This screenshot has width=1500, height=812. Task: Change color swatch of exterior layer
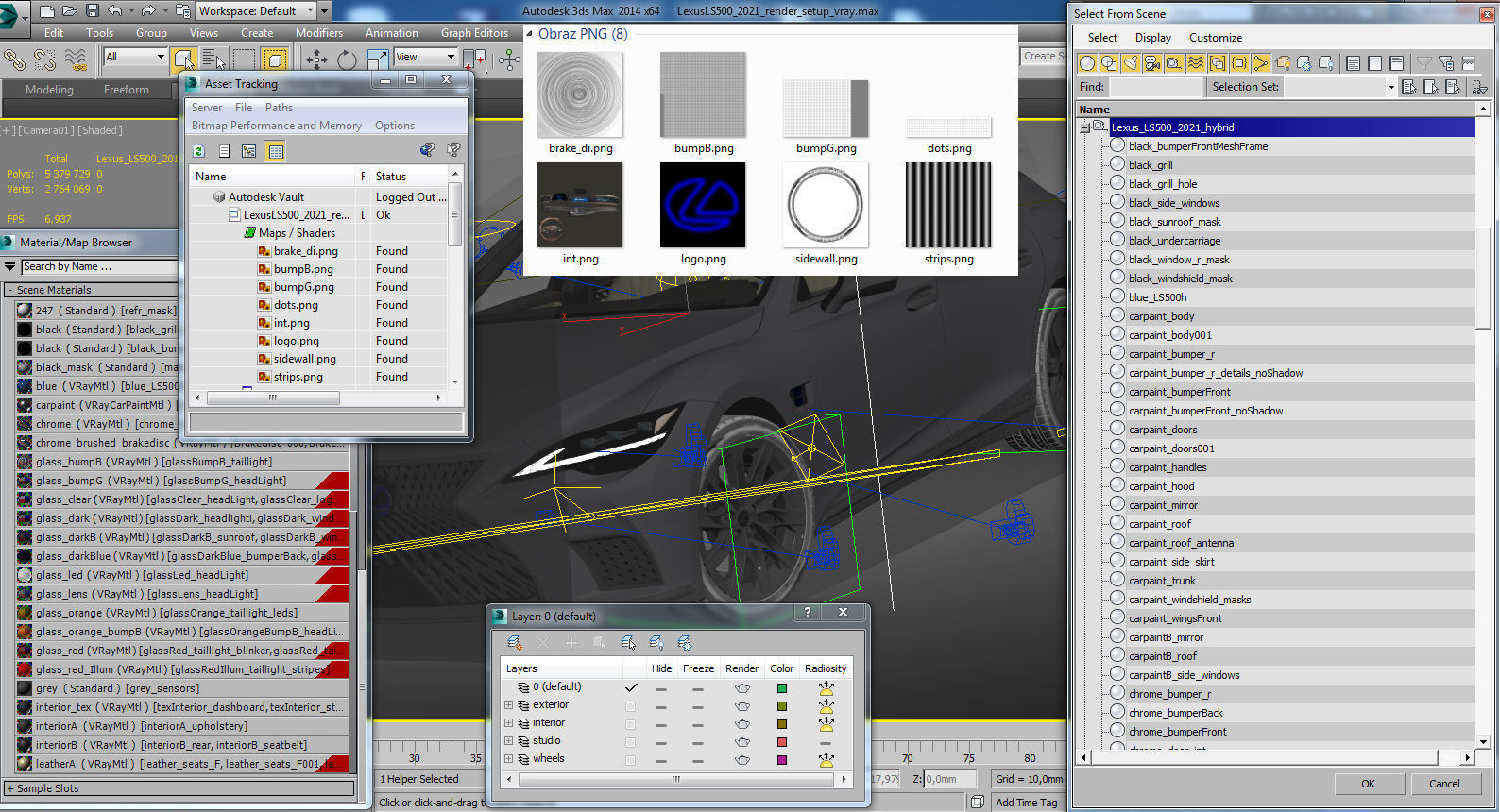click(x=782, y=706)
